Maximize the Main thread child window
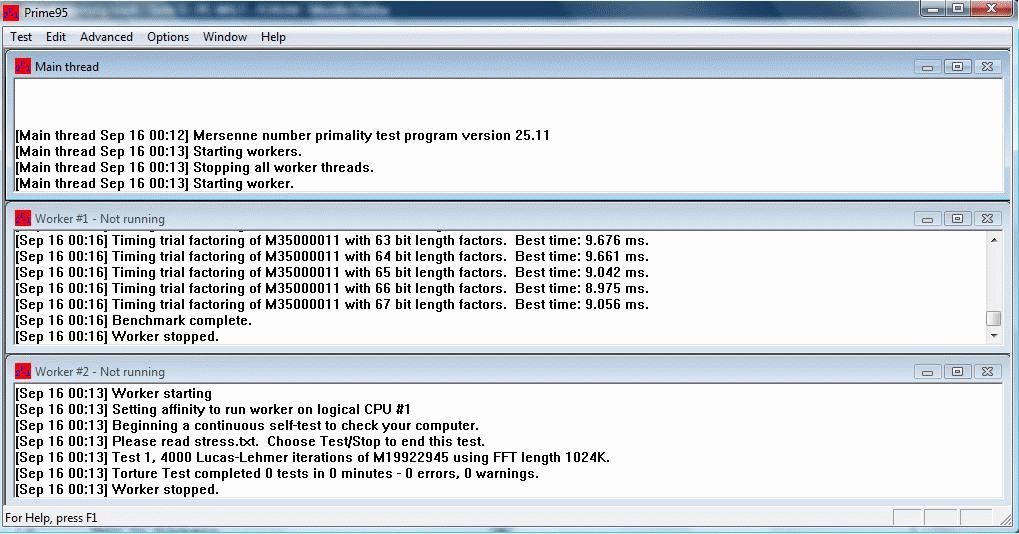 pyautogui.click(x=957, y=66)
